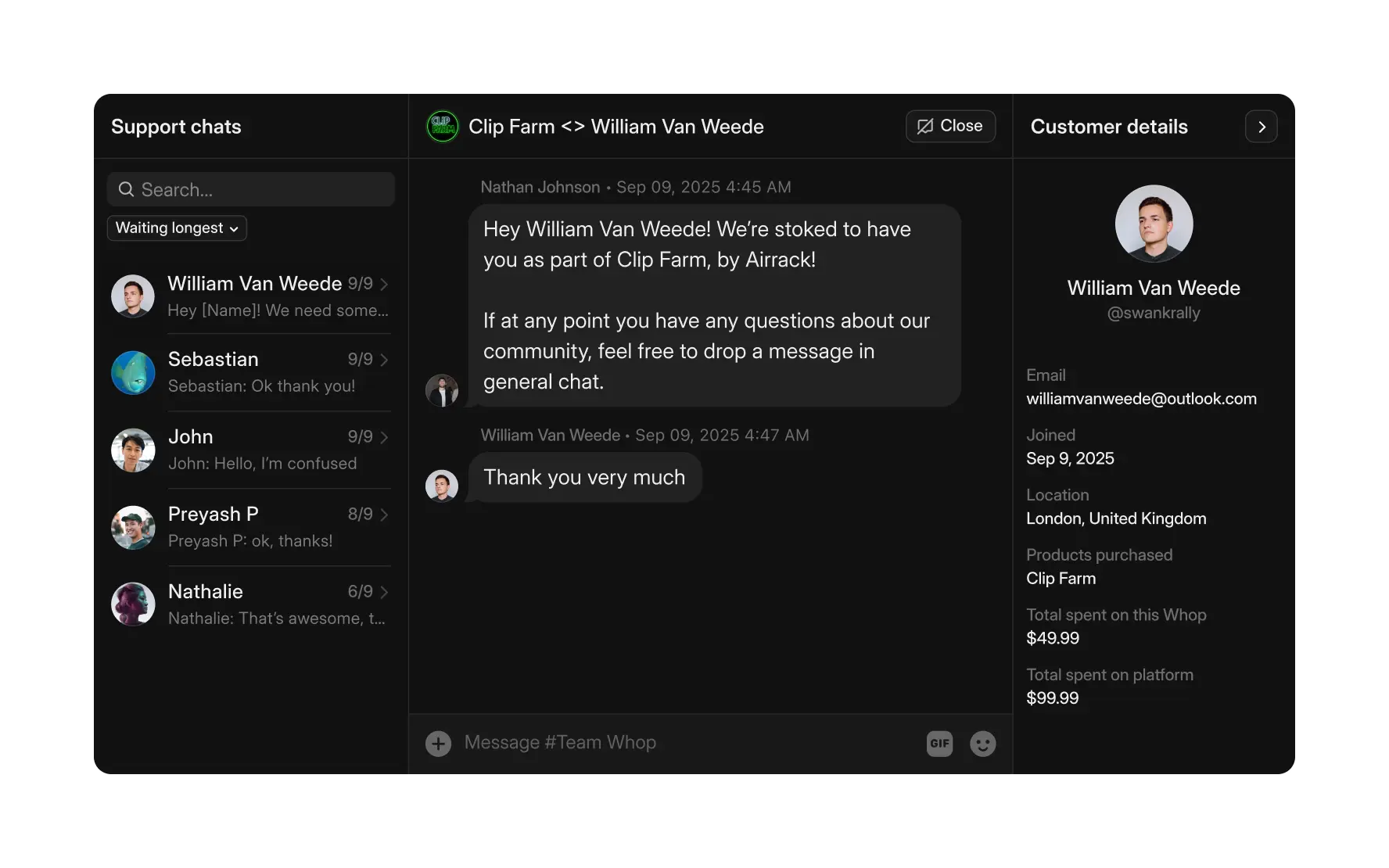
Task: Expand the Customer details panel arrow
Action: [x=1261, y=126]
